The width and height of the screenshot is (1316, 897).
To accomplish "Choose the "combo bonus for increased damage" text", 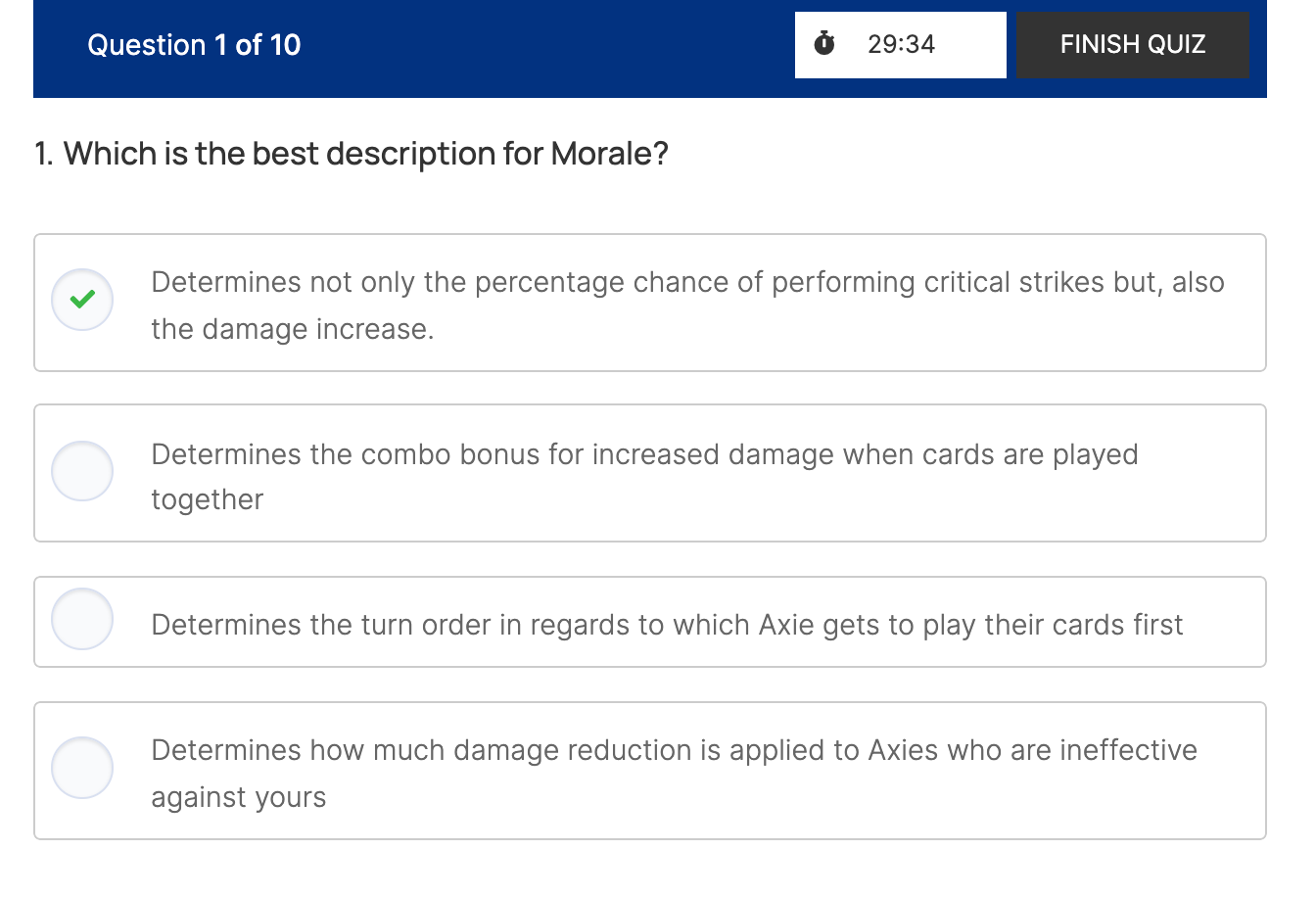I will click(644, 454).
